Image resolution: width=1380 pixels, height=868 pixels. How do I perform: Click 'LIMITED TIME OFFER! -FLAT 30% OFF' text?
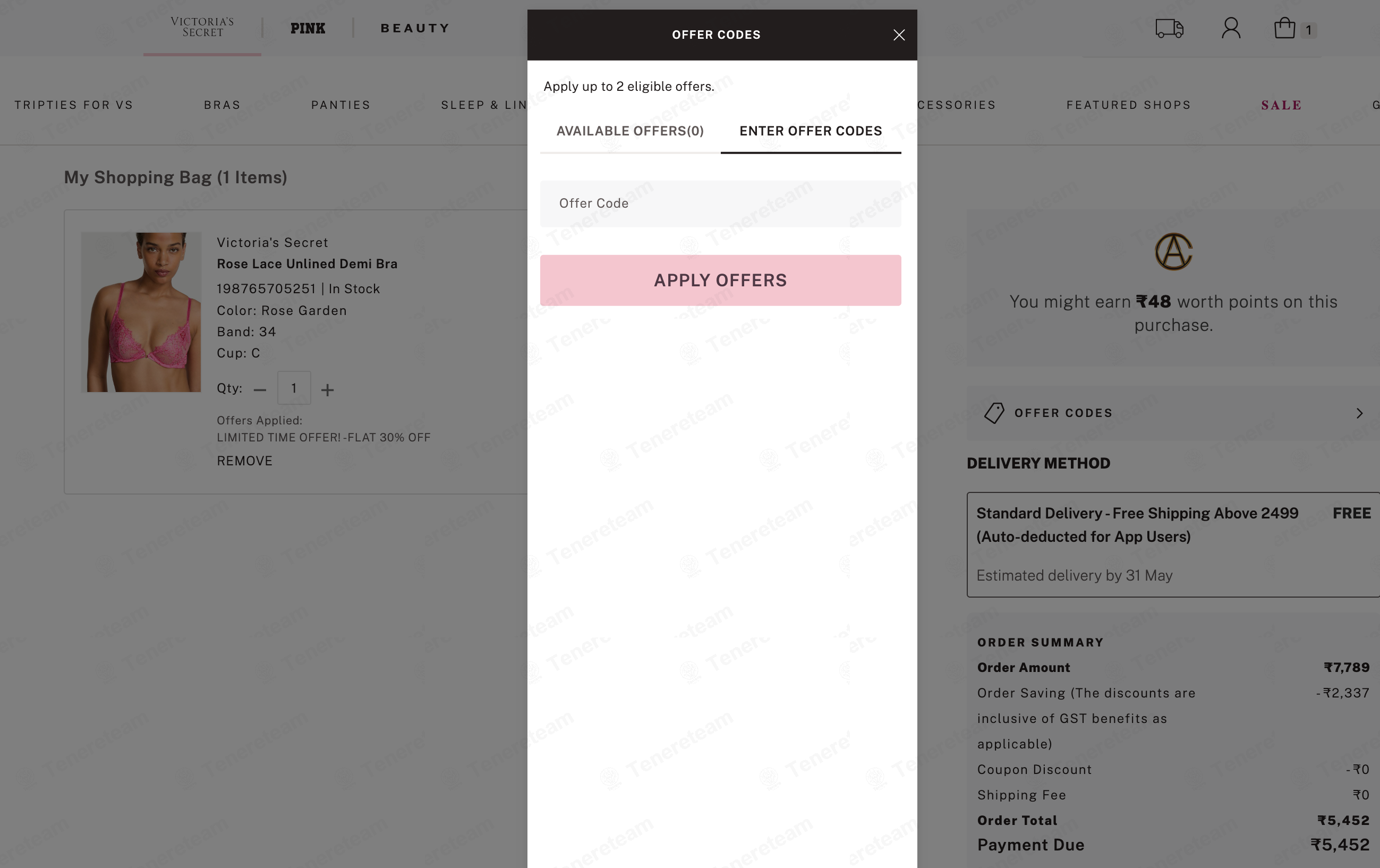[x=323, y=437]
